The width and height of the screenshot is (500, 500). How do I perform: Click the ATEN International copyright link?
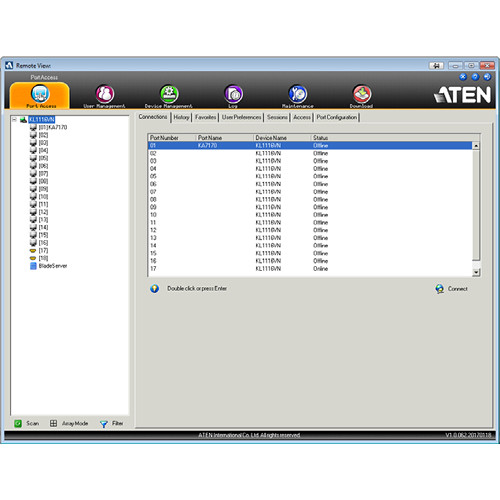[249, 435]
